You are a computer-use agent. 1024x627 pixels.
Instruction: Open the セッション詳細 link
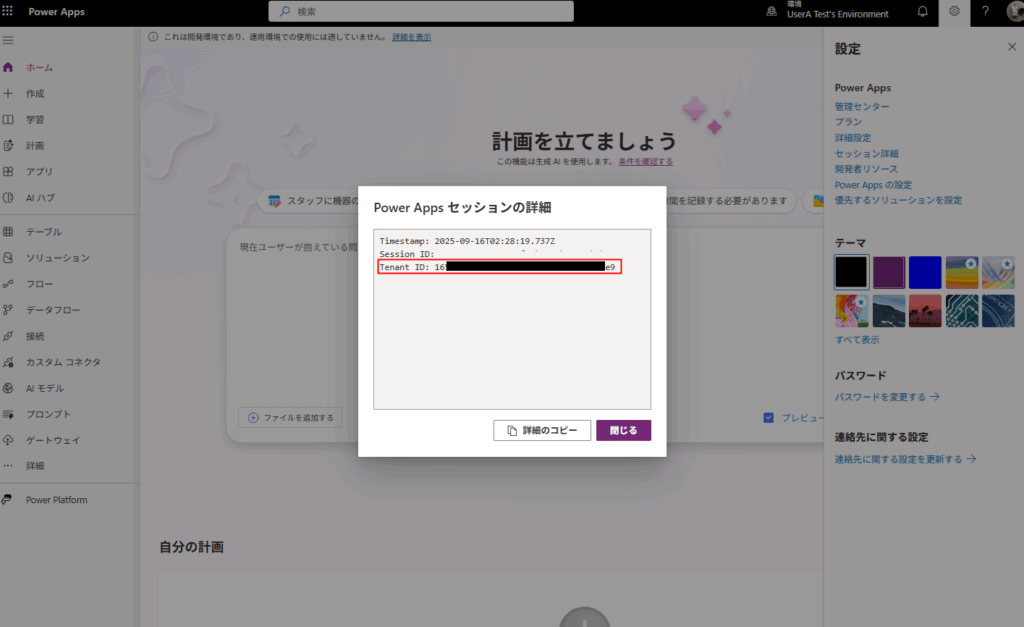(866, 153)
